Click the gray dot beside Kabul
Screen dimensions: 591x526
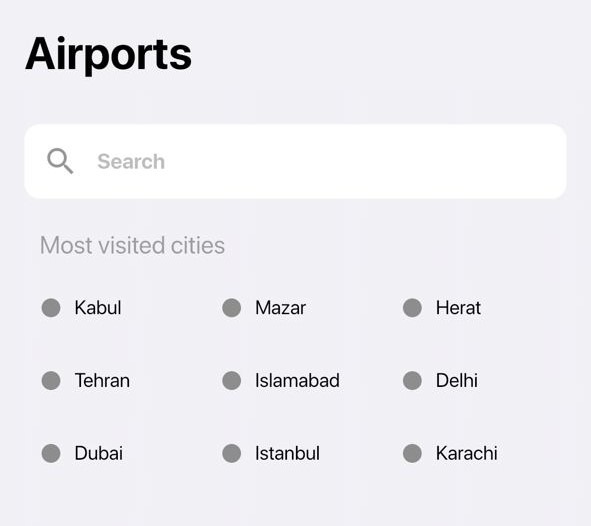point(51,308)
